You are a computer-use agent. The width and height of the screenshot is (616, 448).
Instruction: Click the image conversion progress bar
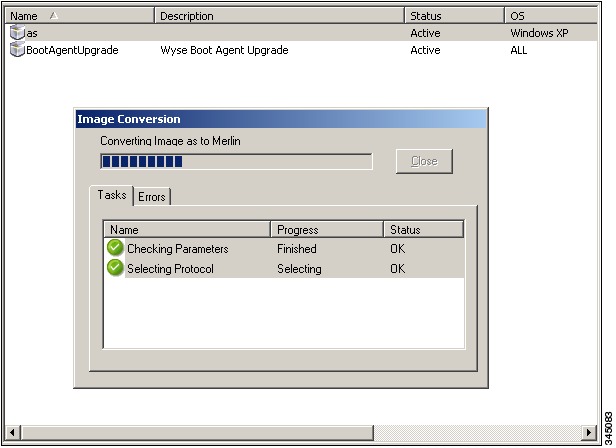236,162
